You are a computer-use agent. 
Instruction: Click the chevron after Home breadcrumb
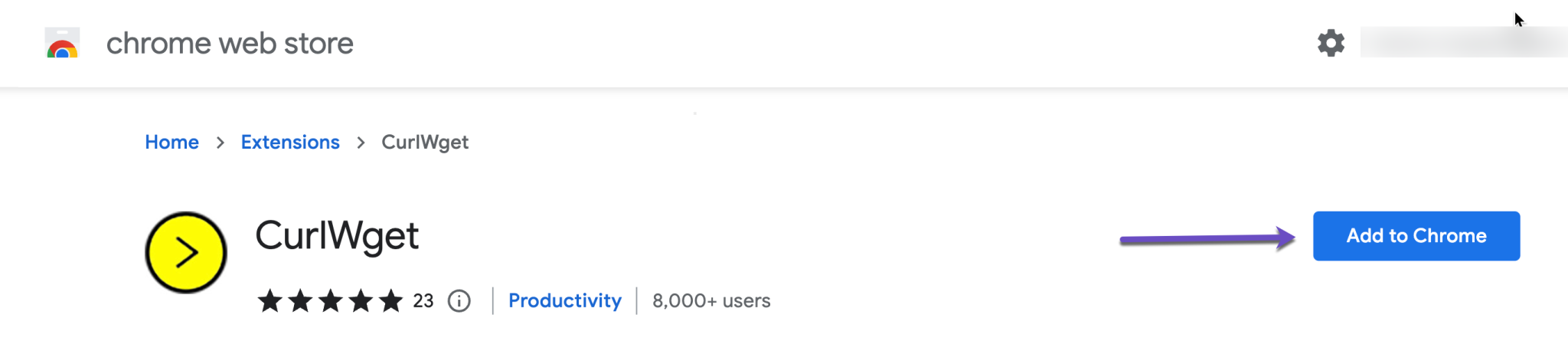pos(220,143)
